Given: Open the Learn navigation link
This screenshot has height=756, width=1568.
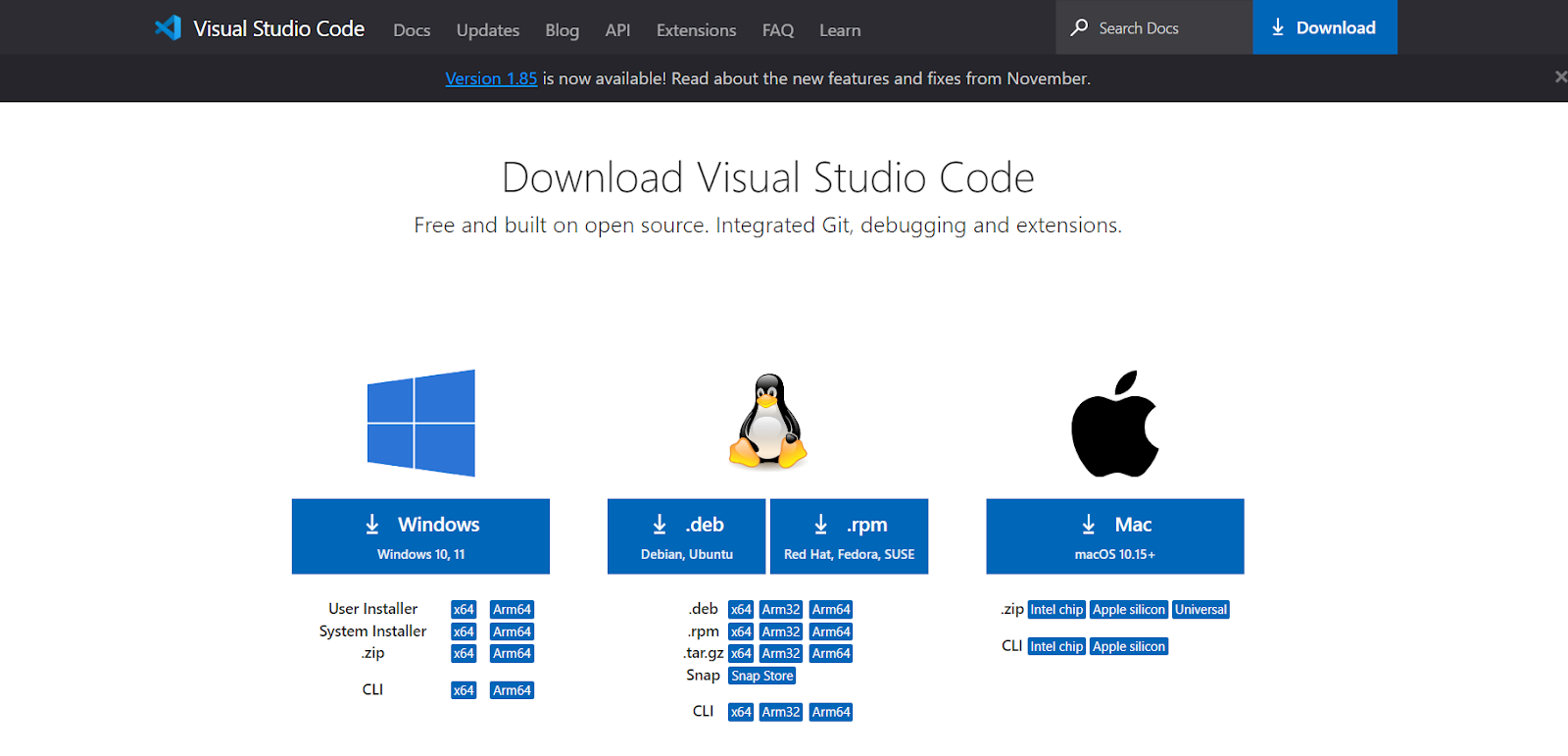Looking at the screenshot, I should click(840, 30).
